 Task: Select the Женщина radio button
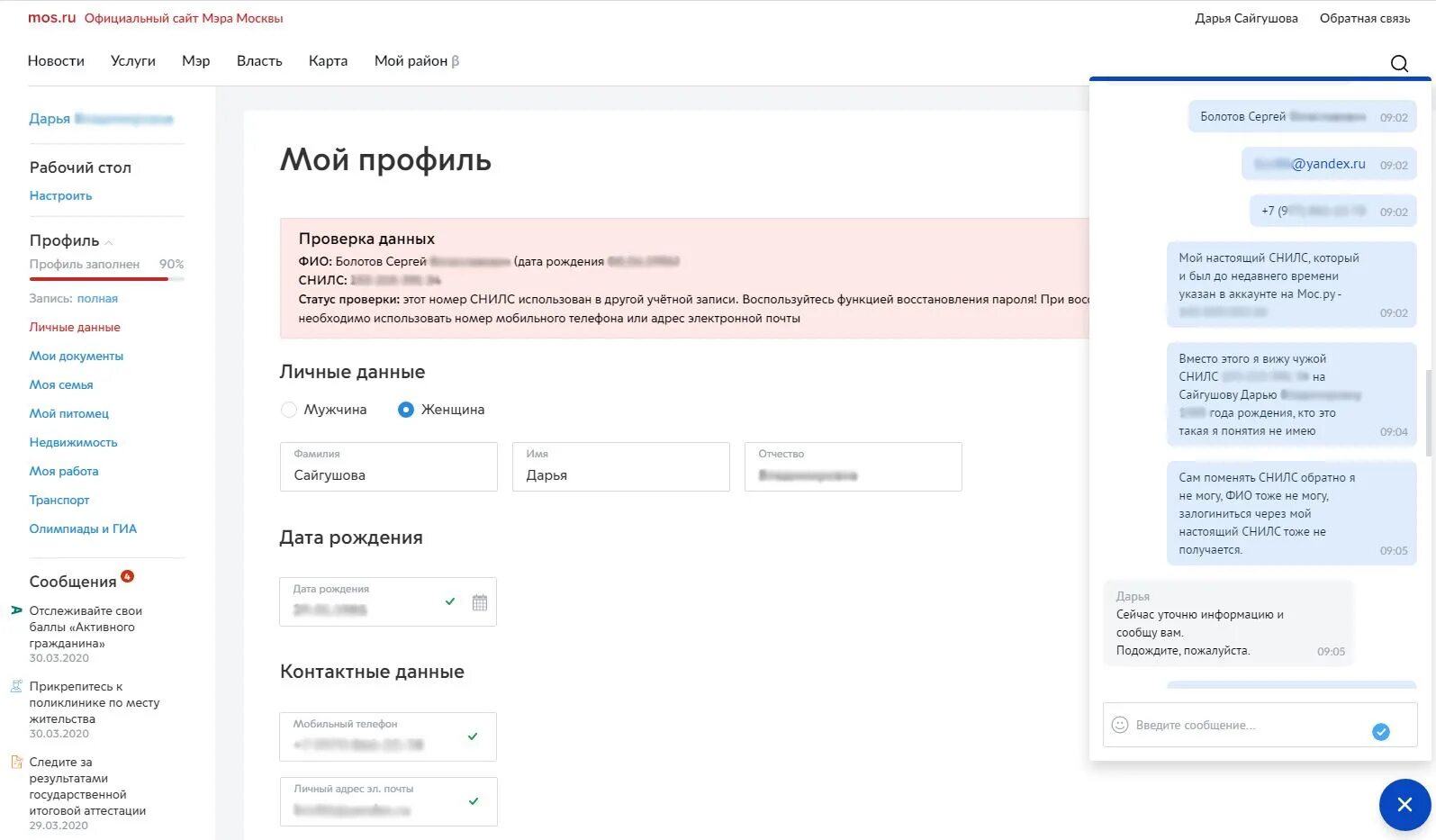coord(406,410)
